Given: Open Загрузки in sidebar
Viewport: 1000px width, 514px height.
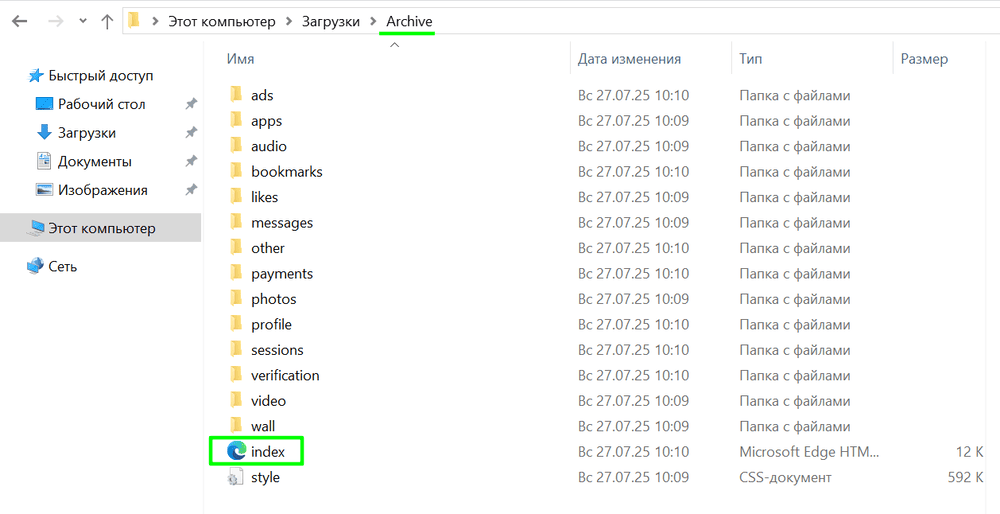Looking at the screenshot, I should 87,133.
